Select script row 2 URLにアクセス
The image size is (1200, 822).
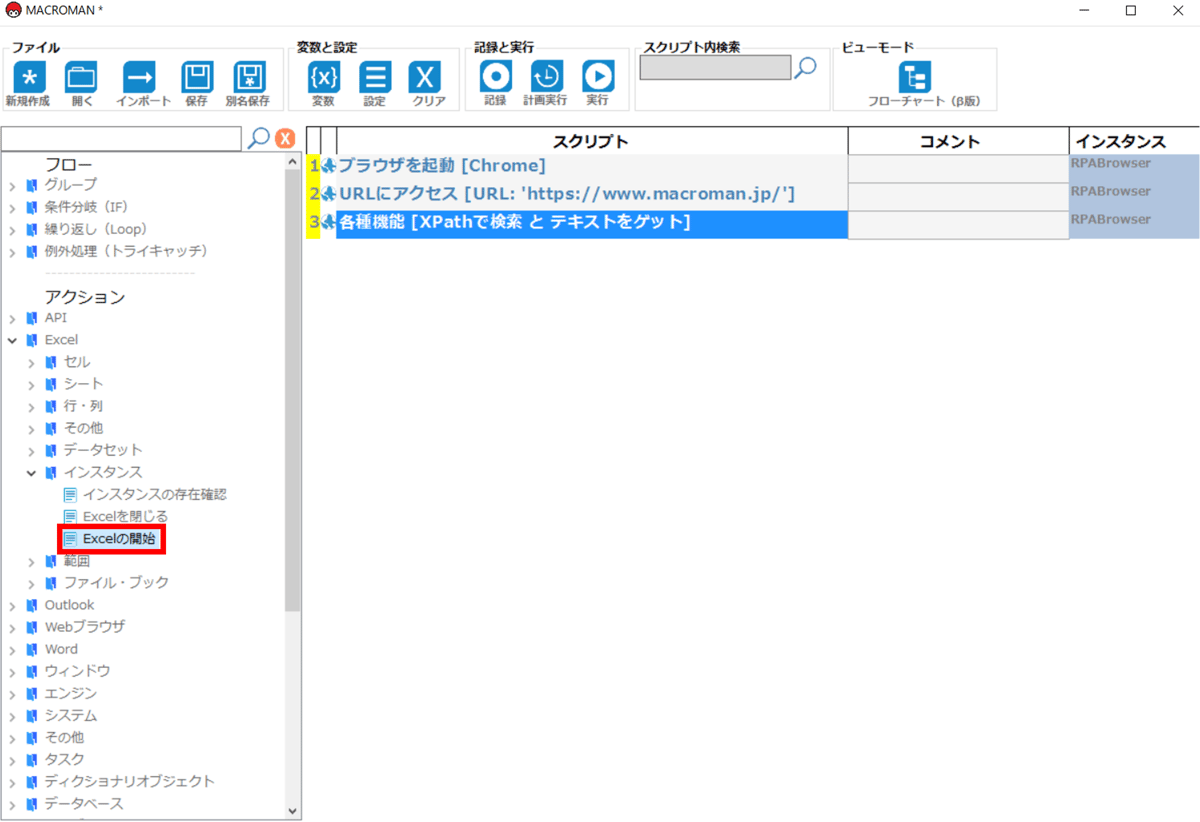[x=566, y=193]
